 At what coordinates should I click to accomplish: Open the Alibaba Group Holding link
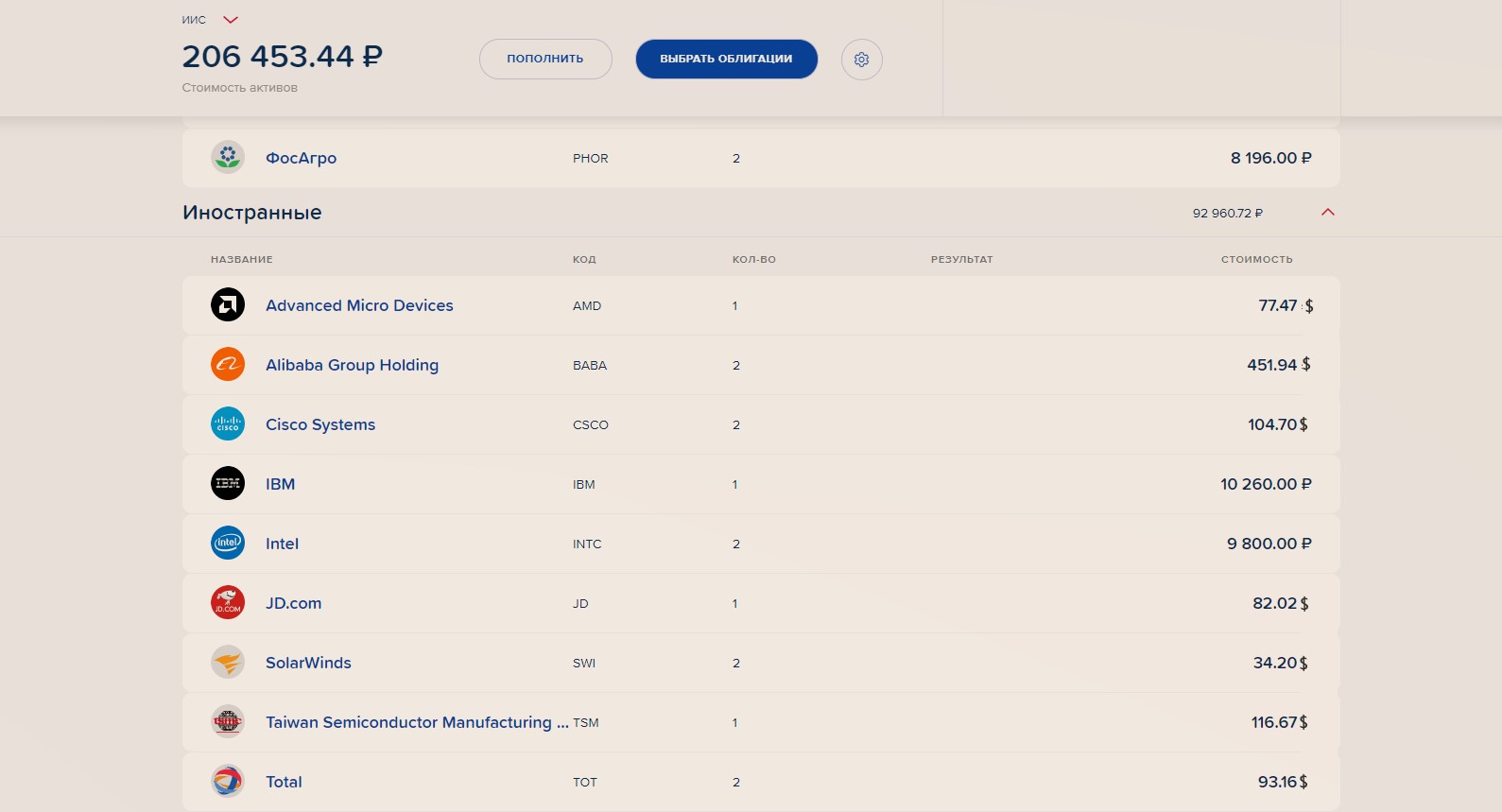click(x=352, y=365)
